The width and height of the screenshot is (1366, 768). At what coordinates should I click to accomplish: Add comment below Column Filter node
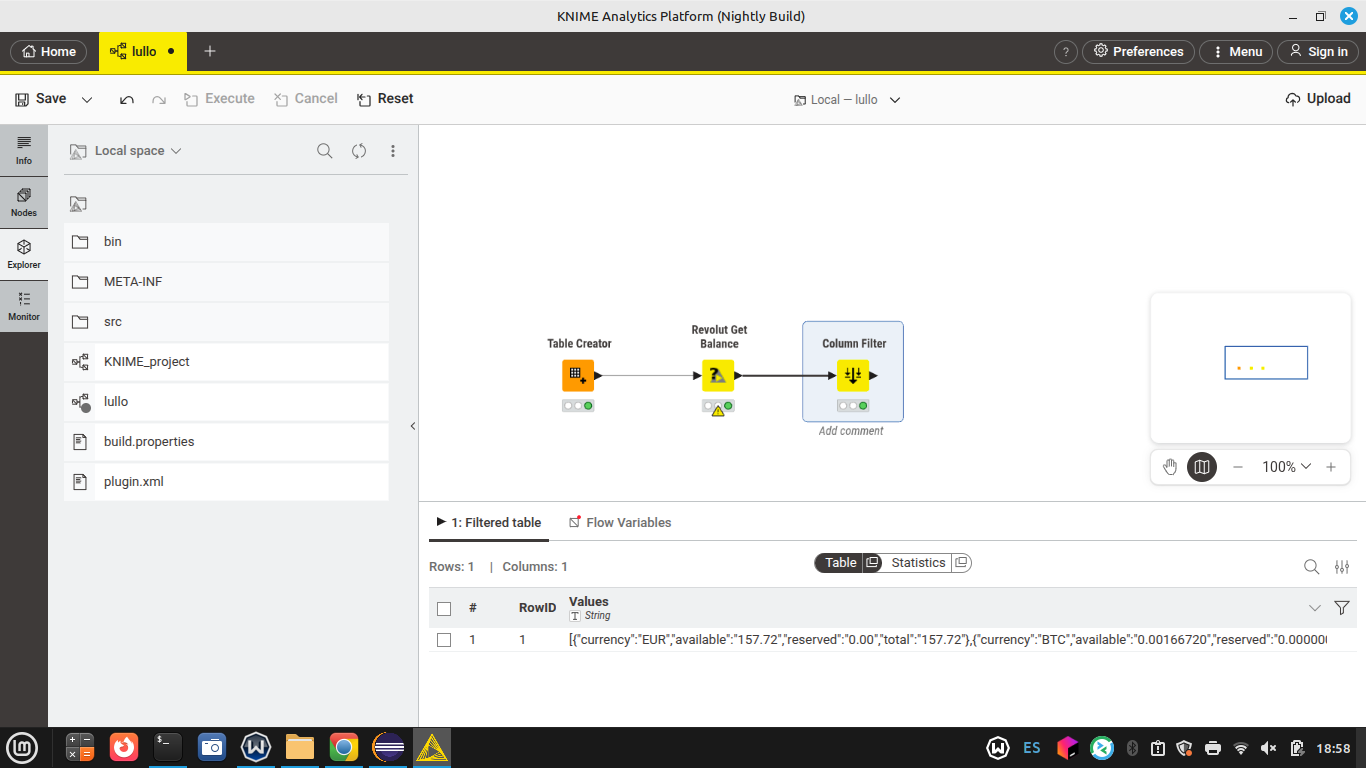tap(851, 431)
